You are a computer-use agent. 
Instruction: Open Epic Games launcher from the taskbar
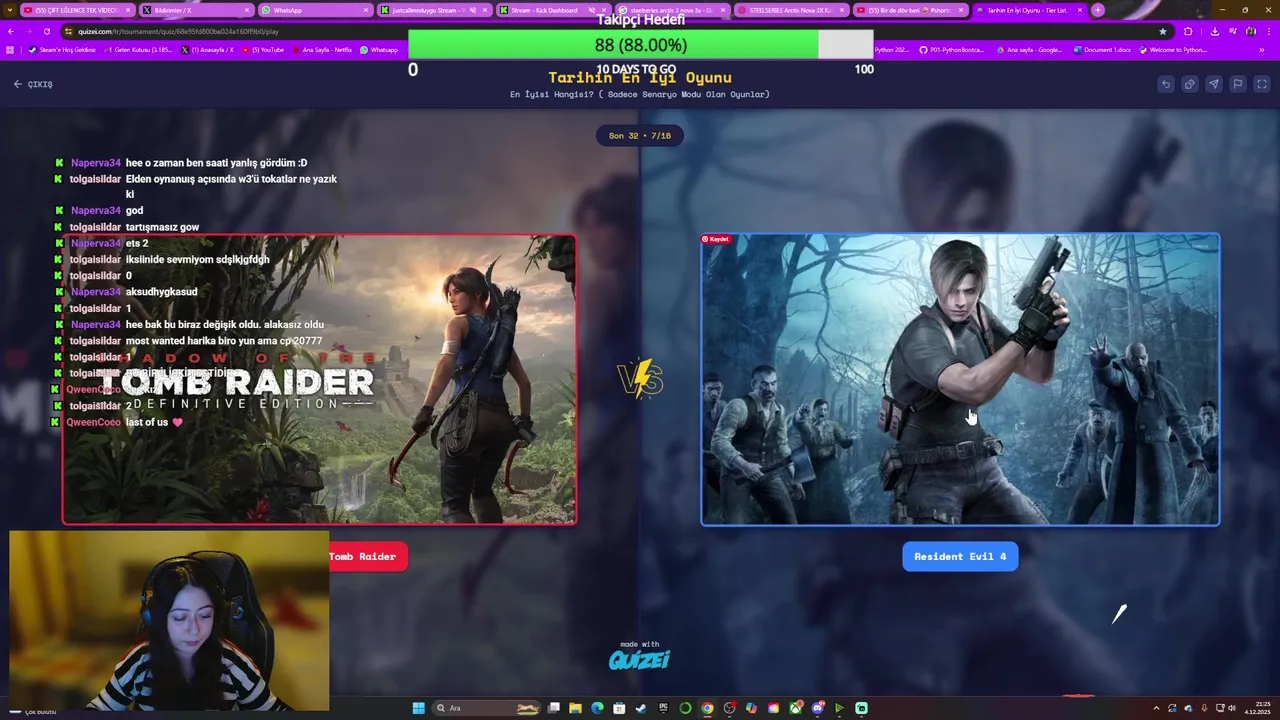pos(663,708)
